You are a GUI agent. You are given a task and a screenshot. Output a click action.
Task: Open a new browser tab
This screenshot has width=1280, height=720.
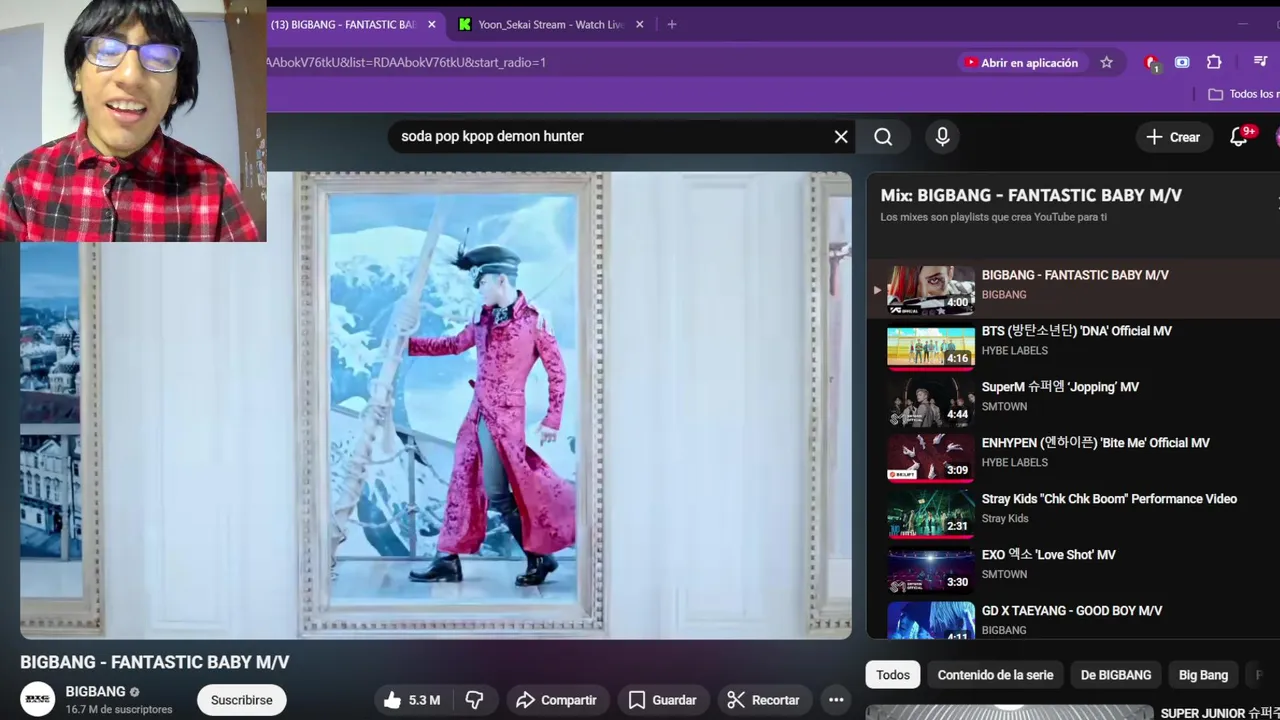click(x=672, y=24)
